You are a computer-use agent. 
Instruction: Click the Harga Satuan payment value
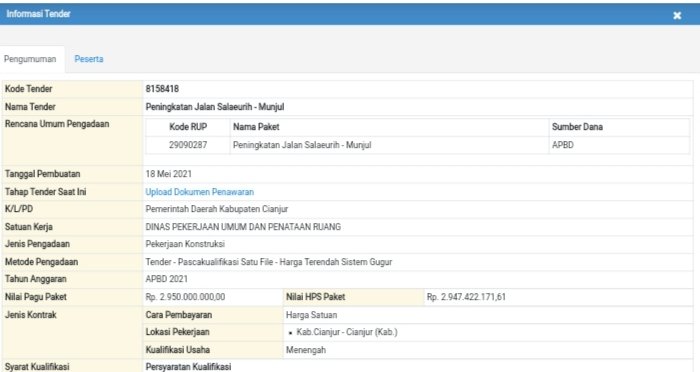[312, 315]
